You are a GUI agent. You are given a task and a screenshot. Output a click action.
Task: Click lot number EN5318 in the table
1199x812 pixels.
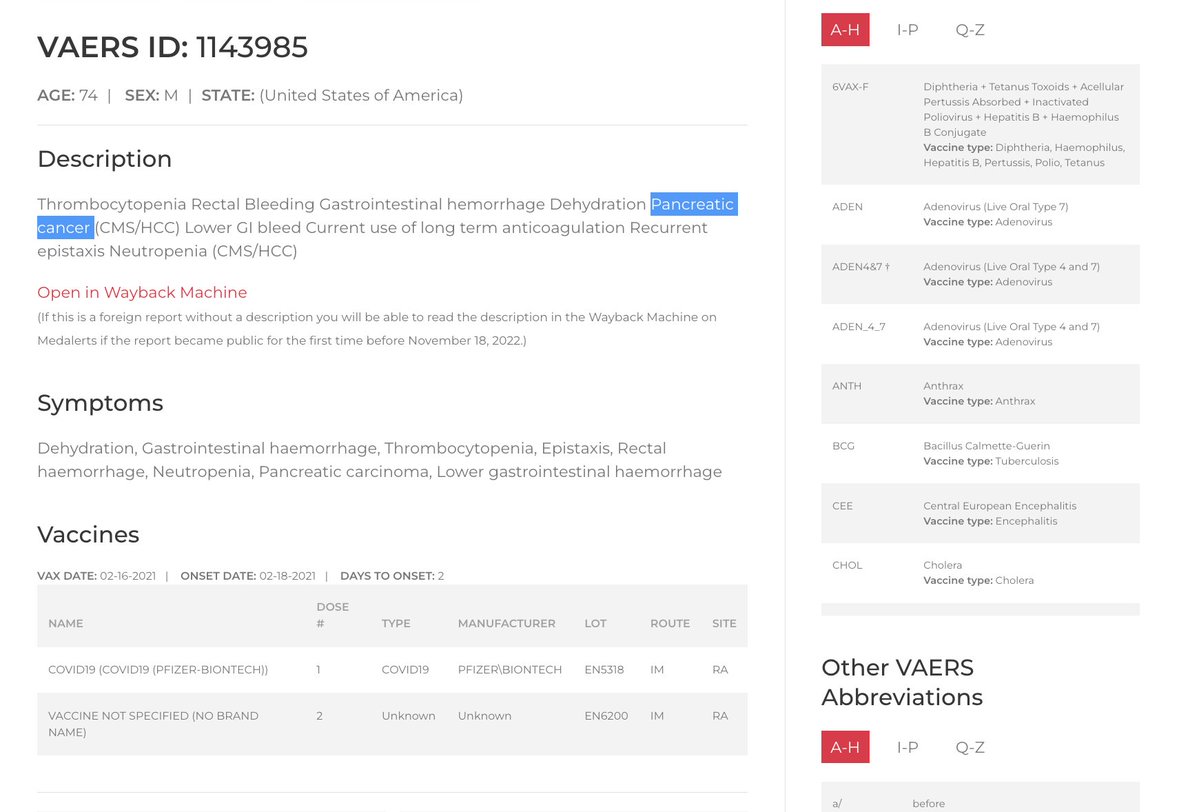pos(604,669)
